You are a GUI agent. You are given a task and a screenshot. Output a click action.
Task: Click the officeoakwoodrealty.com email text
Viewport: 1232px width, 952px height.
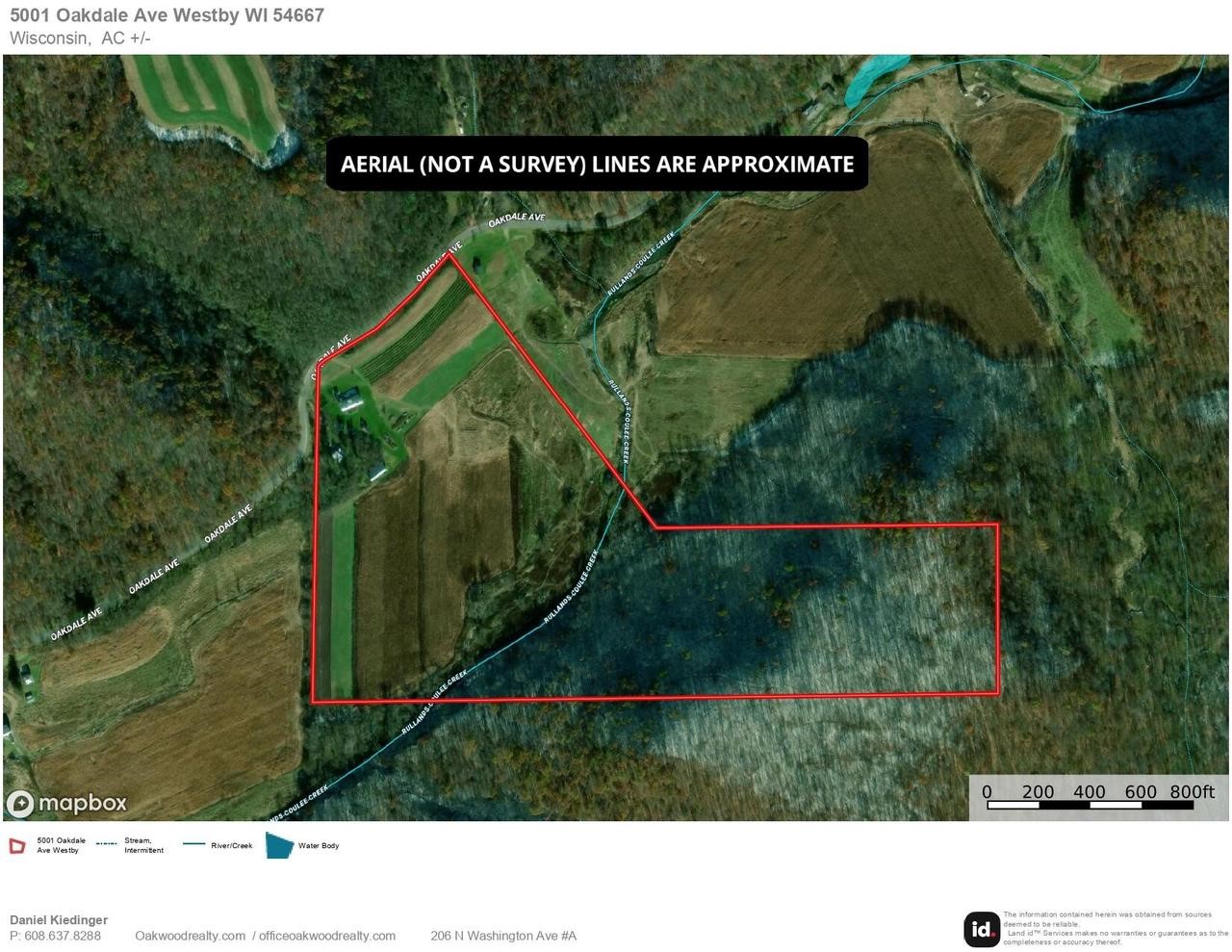pyautogui.click(x=327, y=936)
